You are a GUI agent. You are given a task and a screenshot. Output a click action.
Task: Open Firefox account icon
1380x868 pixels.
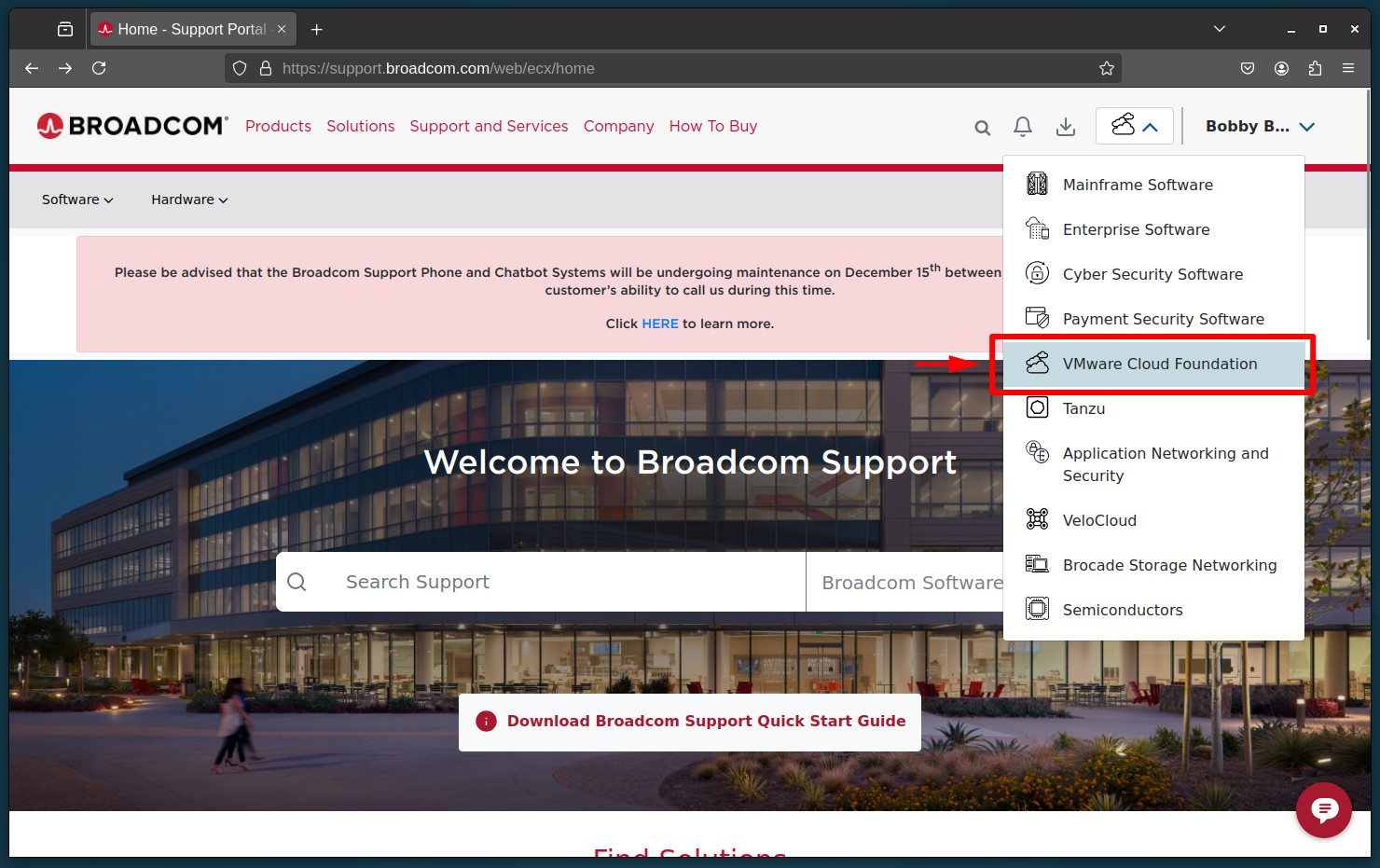1281,68
